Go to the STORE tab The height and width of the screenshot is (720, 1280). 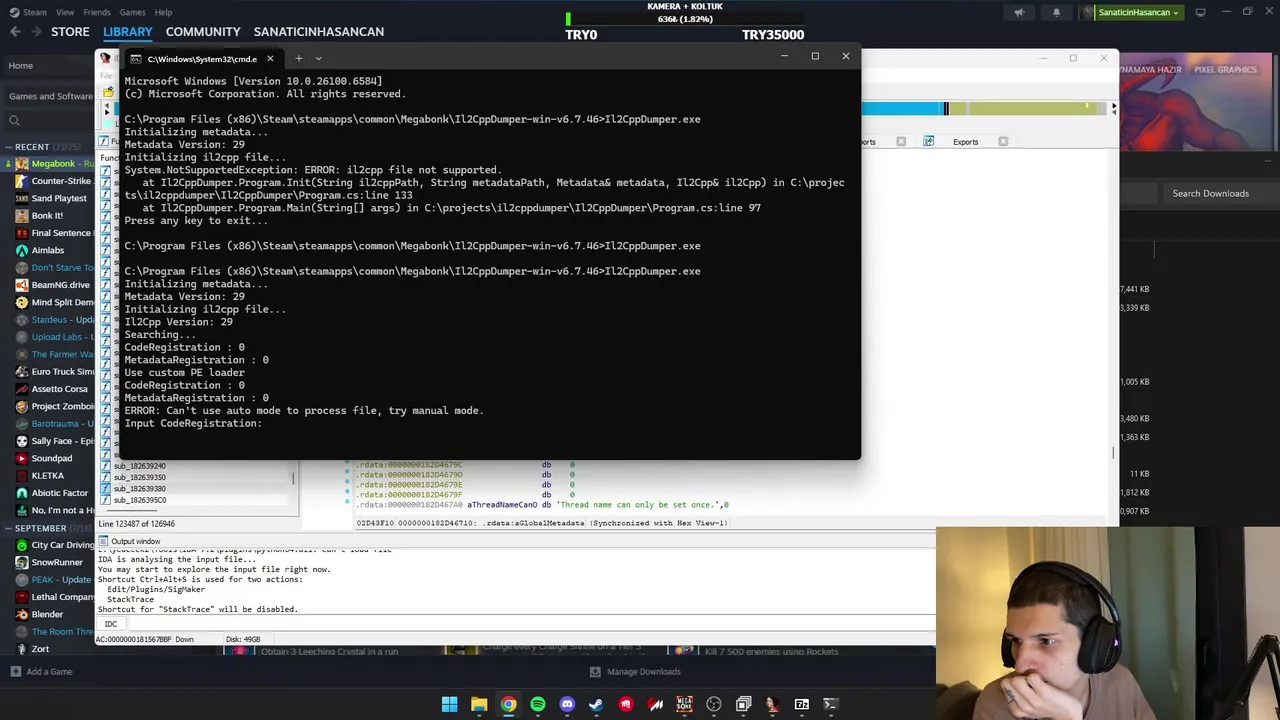[x=70, y=32]
